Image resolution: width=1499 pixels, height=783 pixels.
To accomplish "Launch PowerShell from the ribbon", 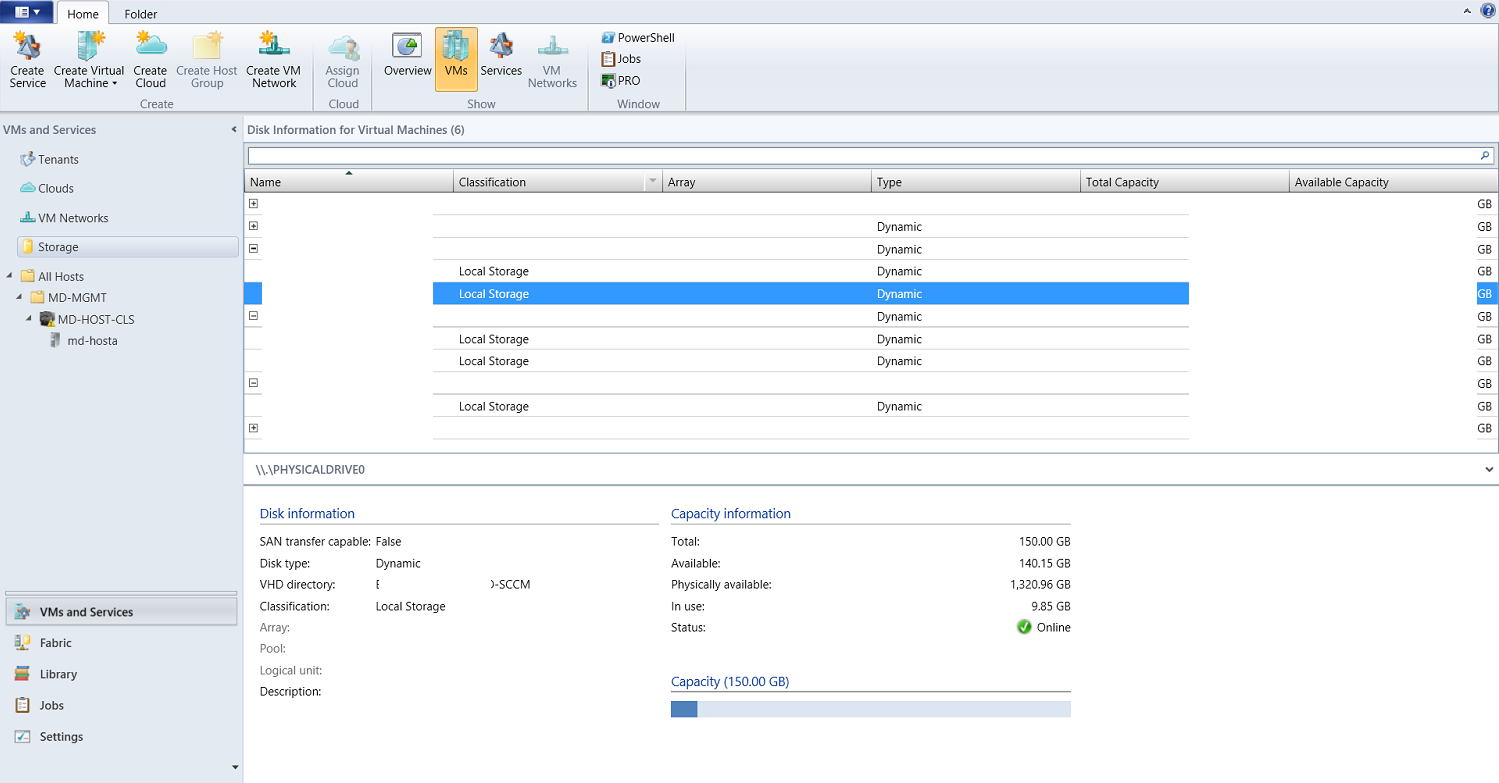I will [636, 37].
